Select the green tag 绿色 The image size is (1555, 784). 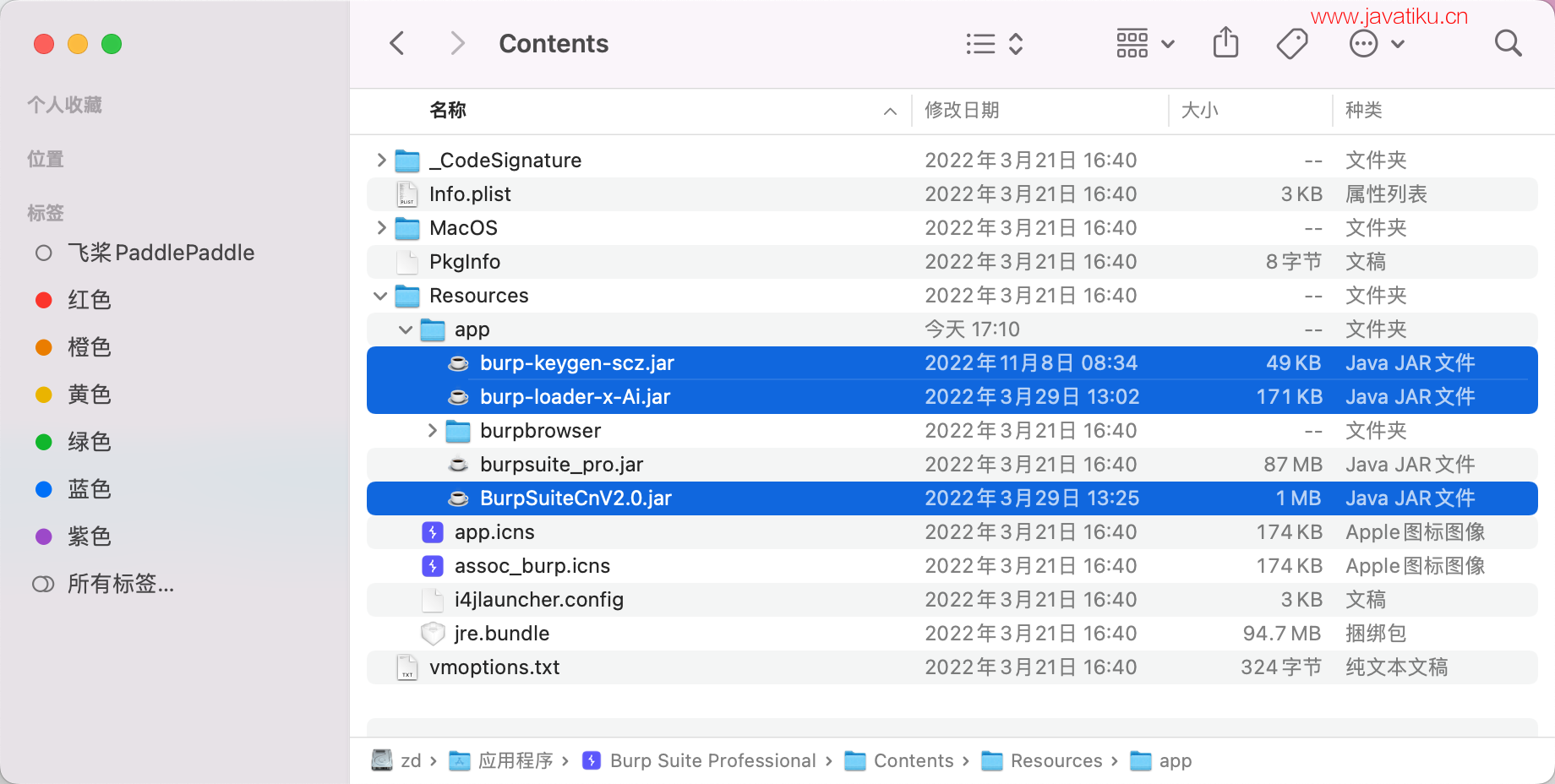click(89, 442)
